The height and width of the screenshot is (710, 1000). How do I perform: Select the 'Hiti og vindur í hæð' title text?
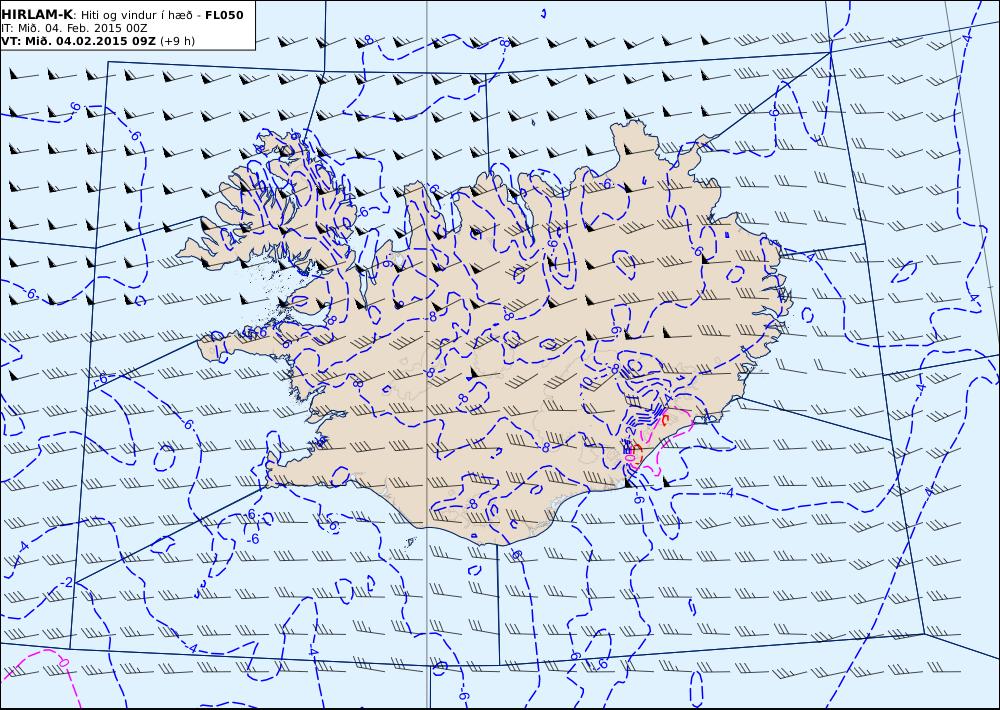pos(139,15)
